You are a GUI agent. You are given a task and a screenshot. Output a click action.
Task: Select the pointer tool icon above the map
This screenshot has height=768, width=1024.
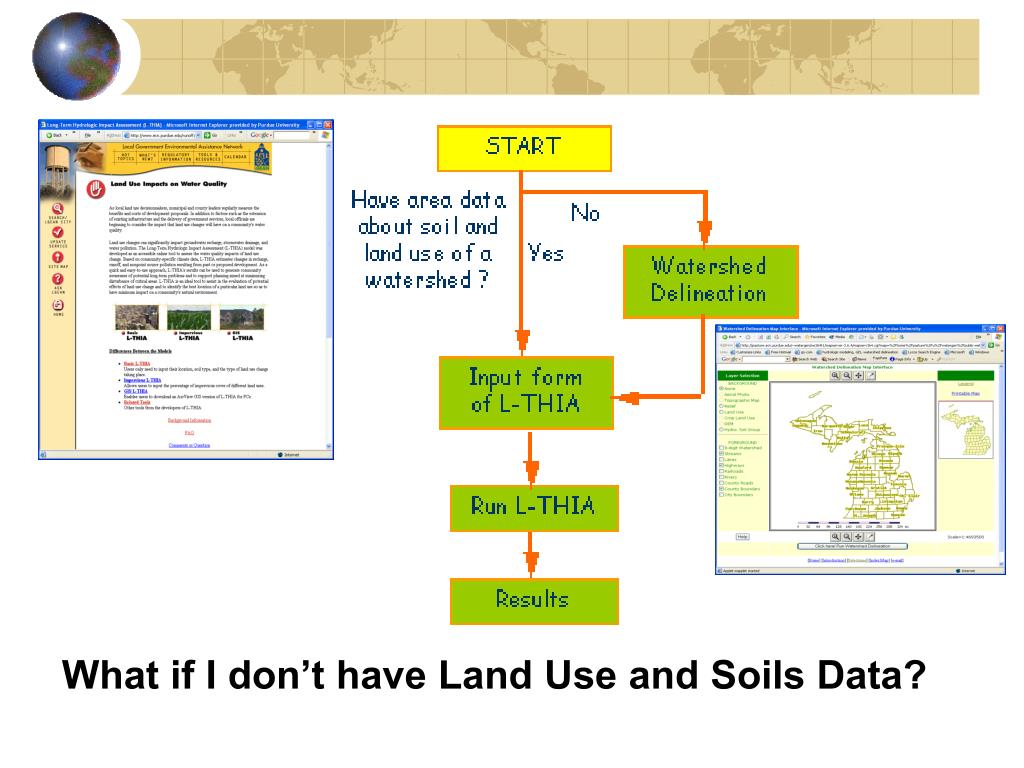871,375
